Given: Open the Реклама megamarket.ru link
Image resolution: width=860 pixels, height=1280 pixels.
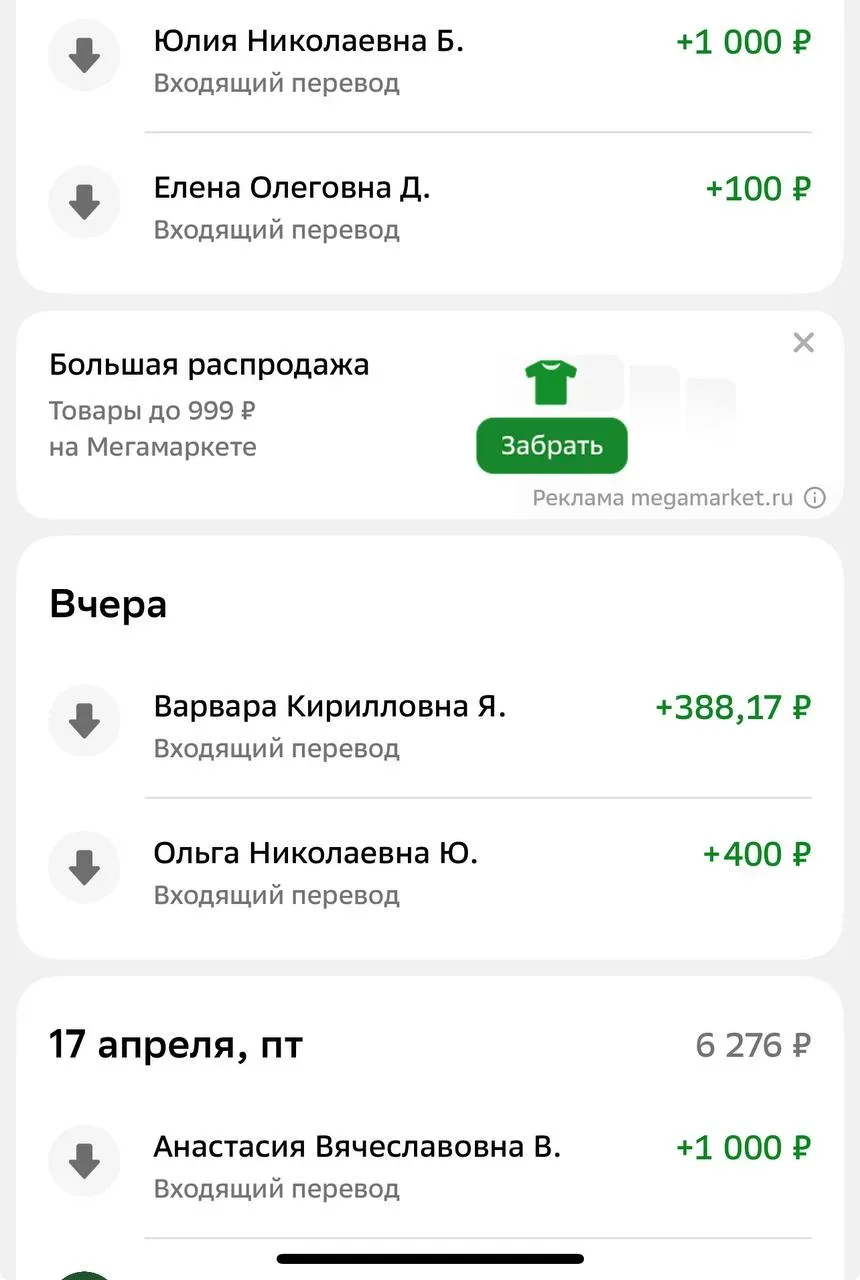Looking at the screenshot, I should pyautogui.click(x=662, y=498).
